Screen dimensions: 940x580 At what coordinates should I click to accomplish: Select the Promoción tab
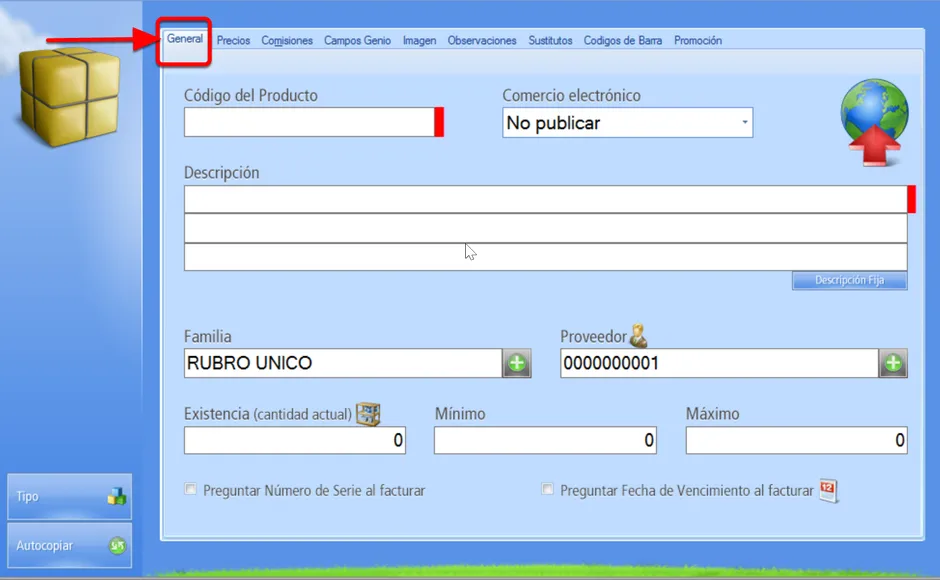pyautogui.click(x=697, y=41)
